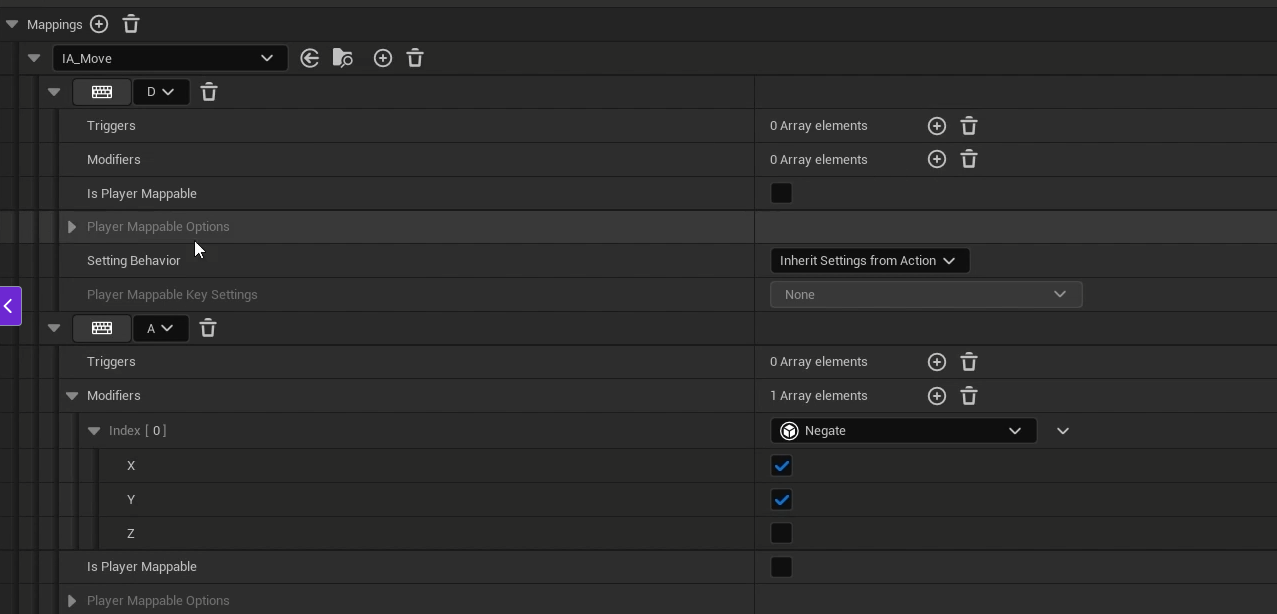Open element options chevron beside Negate
This screenshot has width=1277, height=614.
pyautogui.click(x=1063, y=431)
